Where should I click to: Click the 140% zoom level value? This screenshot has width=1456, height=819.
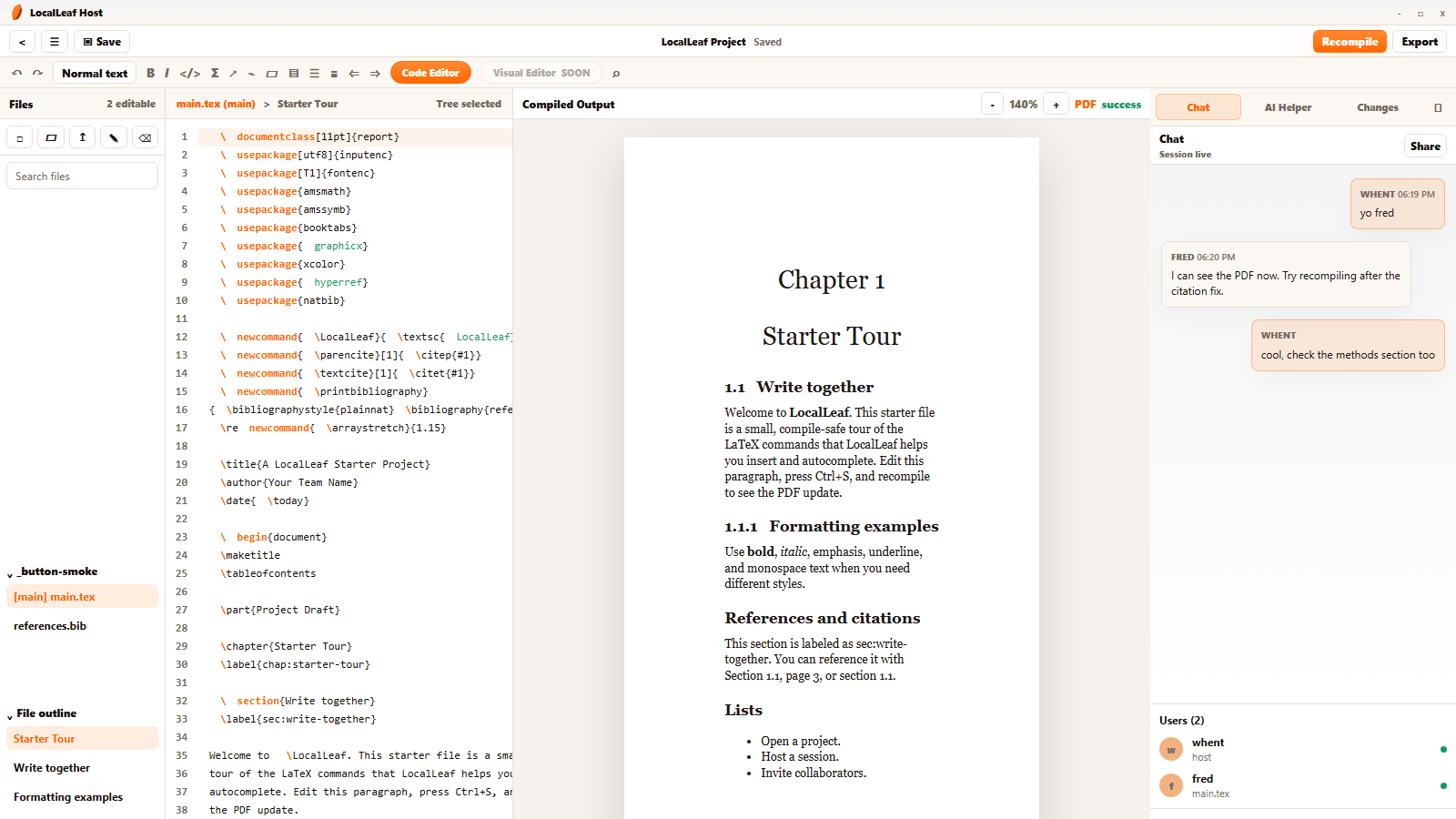pos(1024,105)
